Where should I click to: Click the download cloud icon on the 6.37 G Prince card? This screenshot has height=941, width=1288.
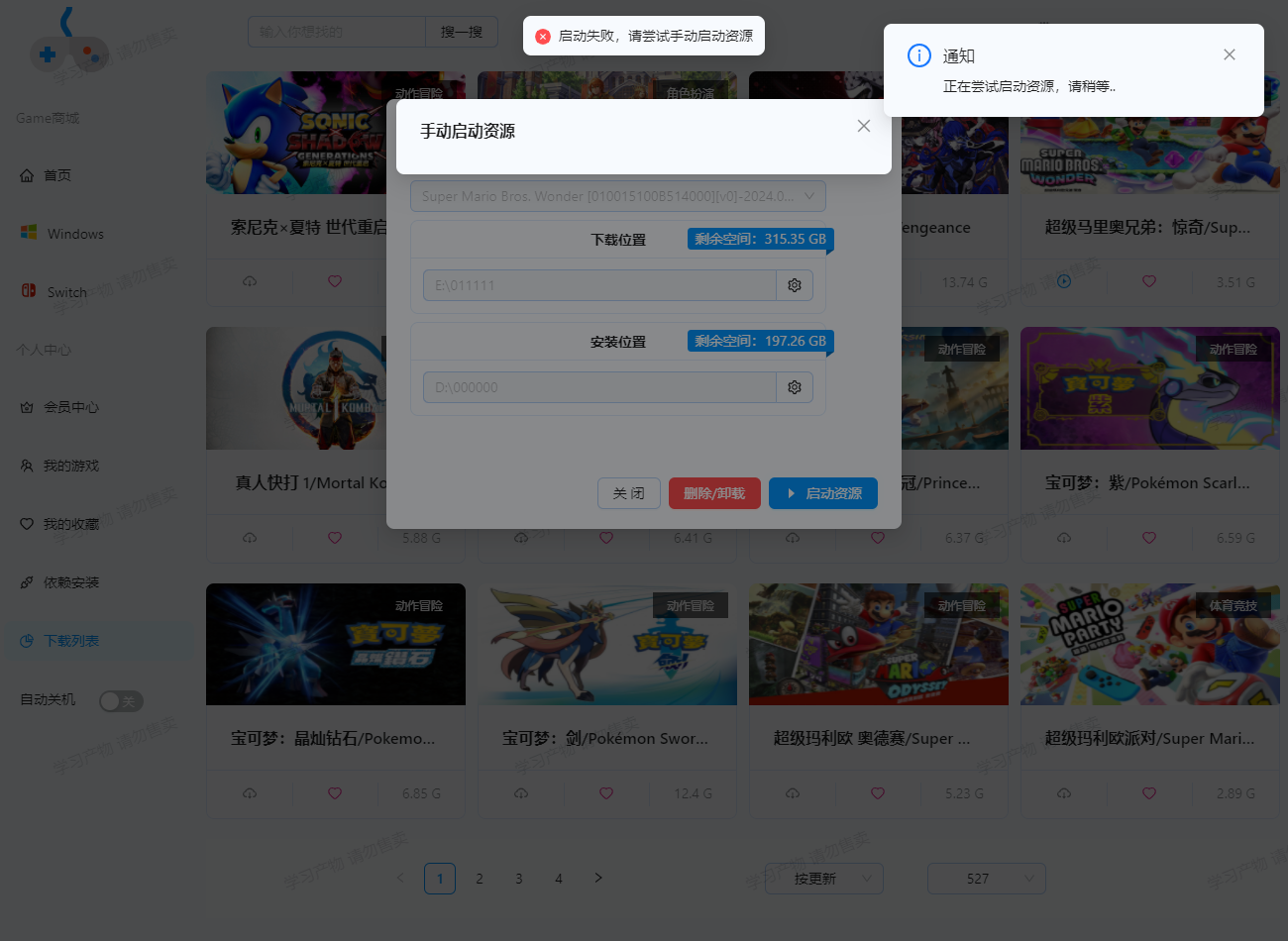pyautogui.click(x=793, y=538)
